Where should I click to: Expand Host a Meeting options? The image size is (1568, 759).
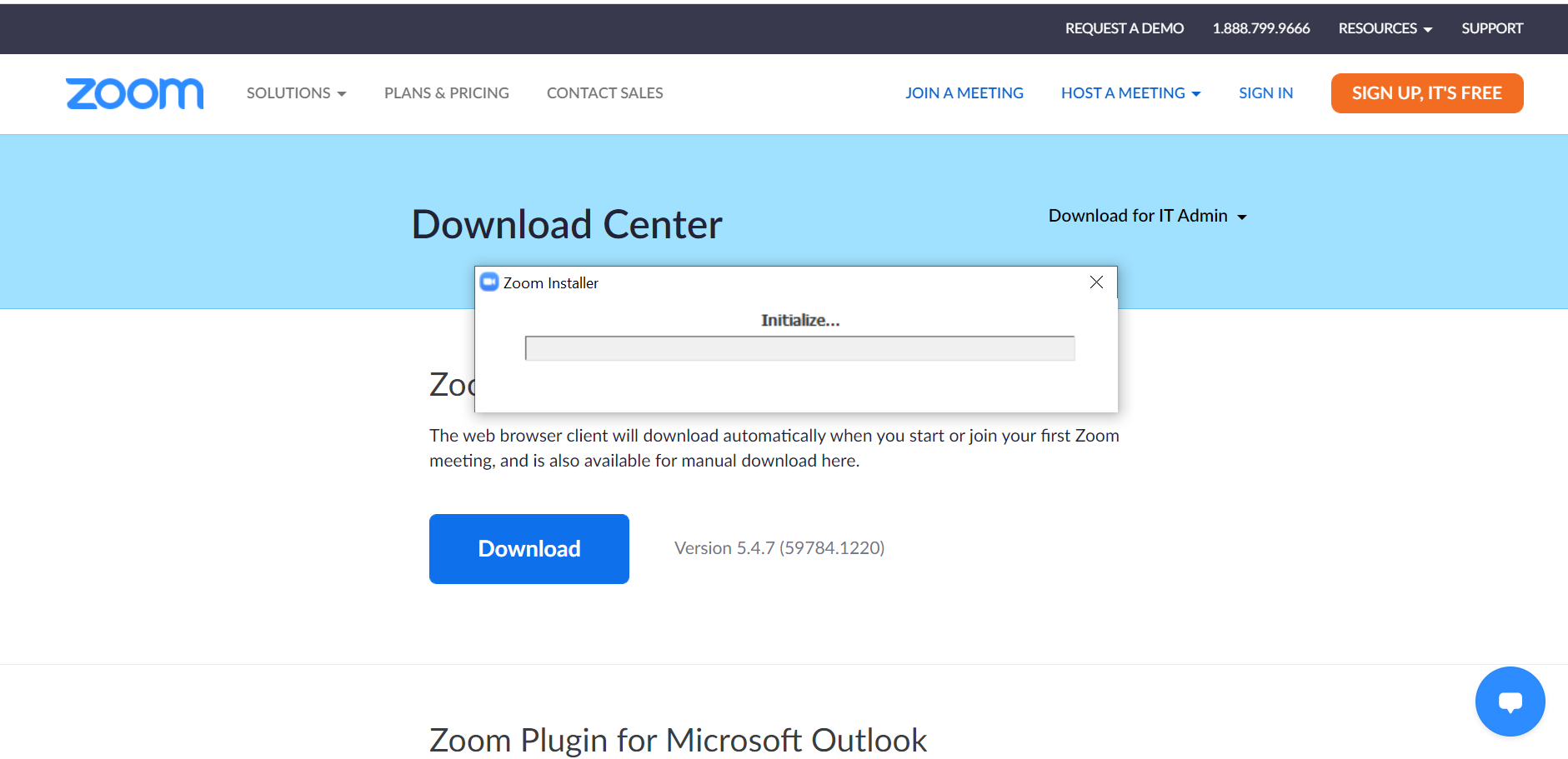[x=1130, y=93]
